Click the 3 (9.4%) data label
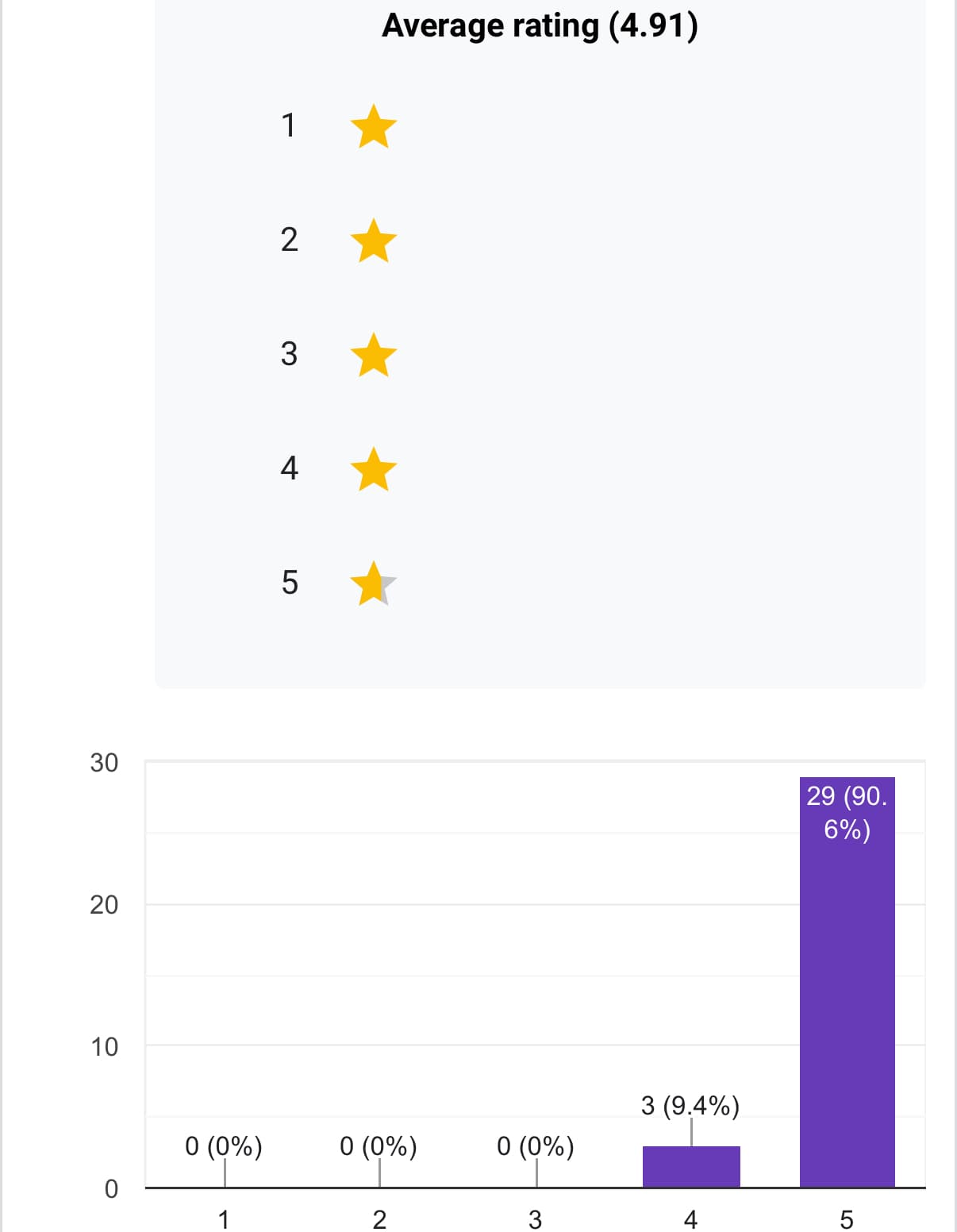 [x=690, y=1105]
